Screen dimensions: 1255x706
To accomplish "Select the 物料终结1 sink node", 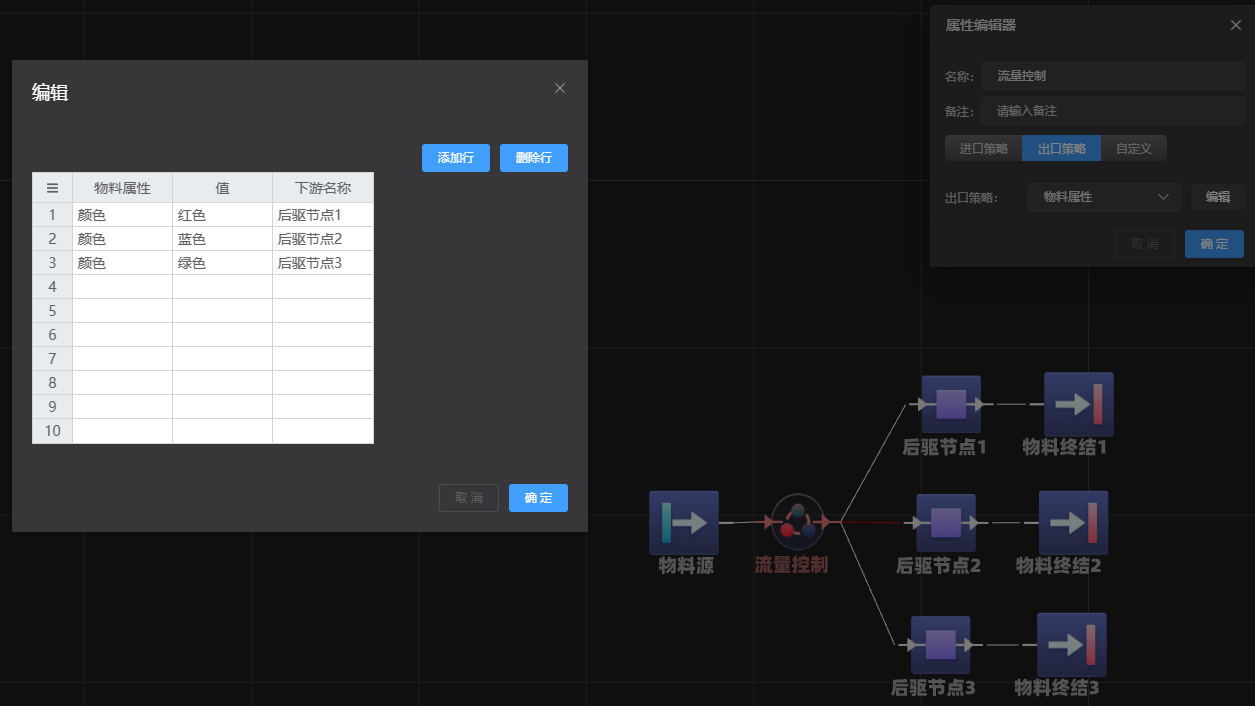I will point(1078,404).
